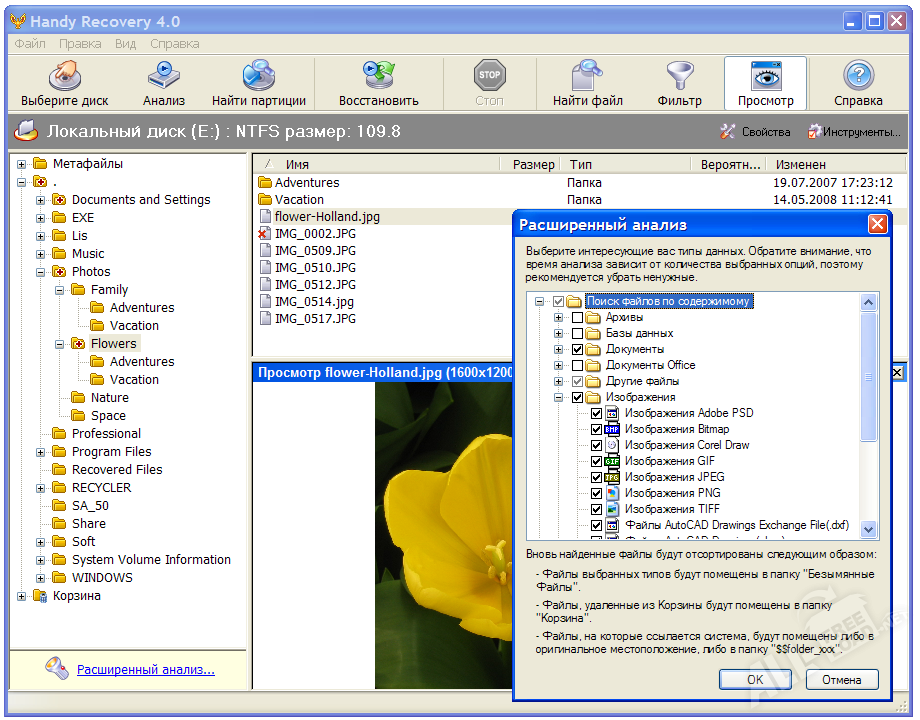Check the 'Архивы' checkbox
Image resolution: width=920 pixels, height=720 pixels.
[x=578, y=318]
